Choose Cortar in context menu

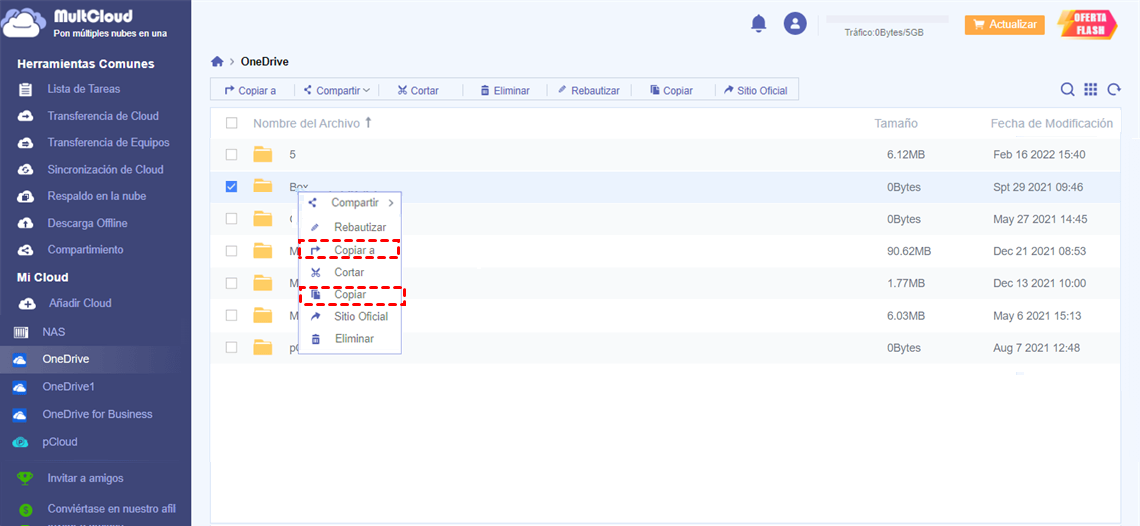(x=350, y=272)
